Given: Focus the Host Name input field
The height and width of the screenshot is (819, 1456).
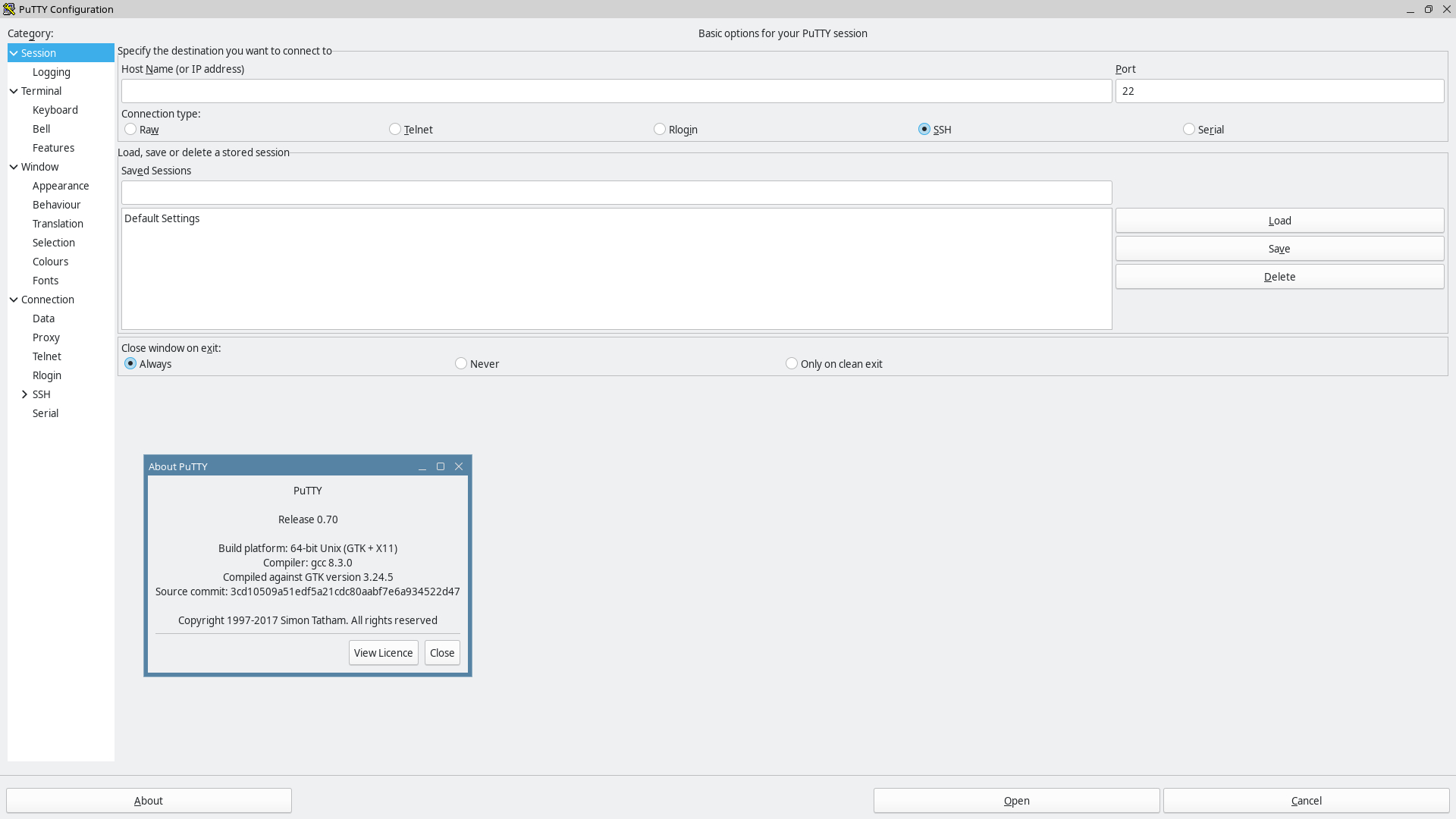Looking at the screenshot, I should 617,91.
